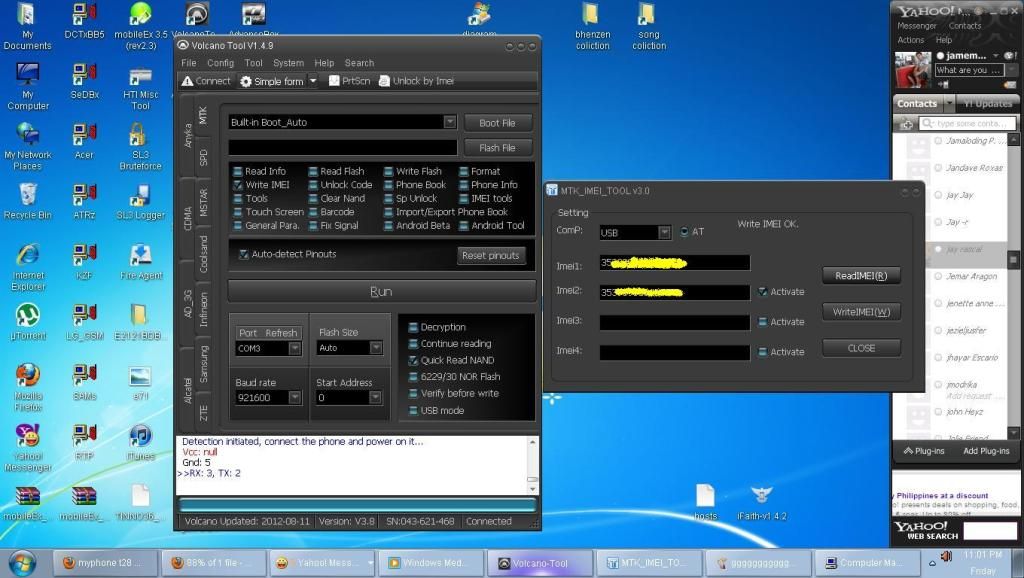Viewport: 1024px width, 578px height.
Task: Toggle the Write IMEI checkbox
Action: pos(238,185)
